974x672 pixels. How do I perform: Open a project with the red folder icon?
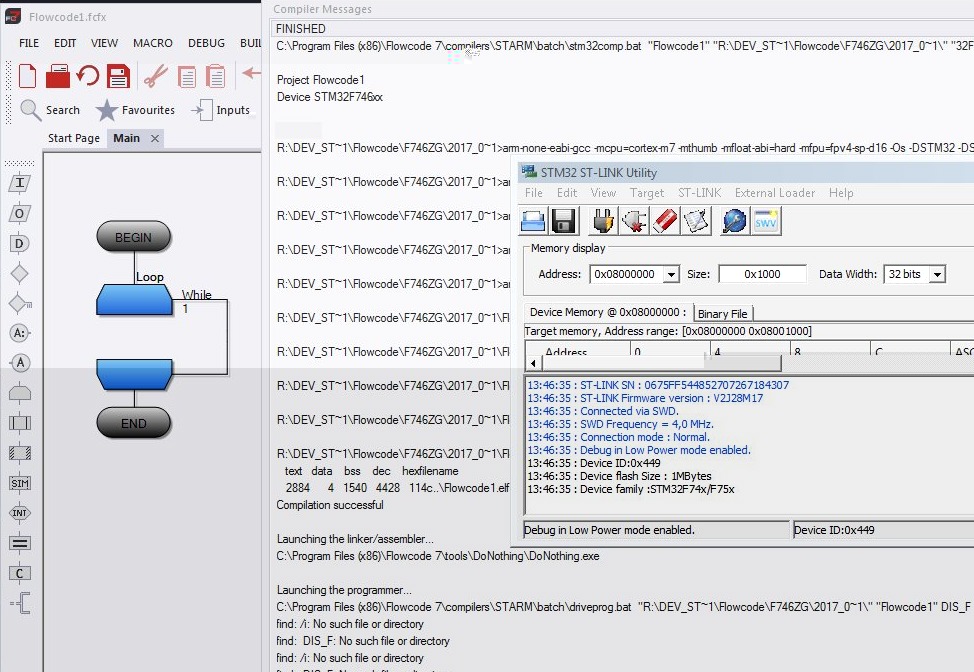coord(58,76)
